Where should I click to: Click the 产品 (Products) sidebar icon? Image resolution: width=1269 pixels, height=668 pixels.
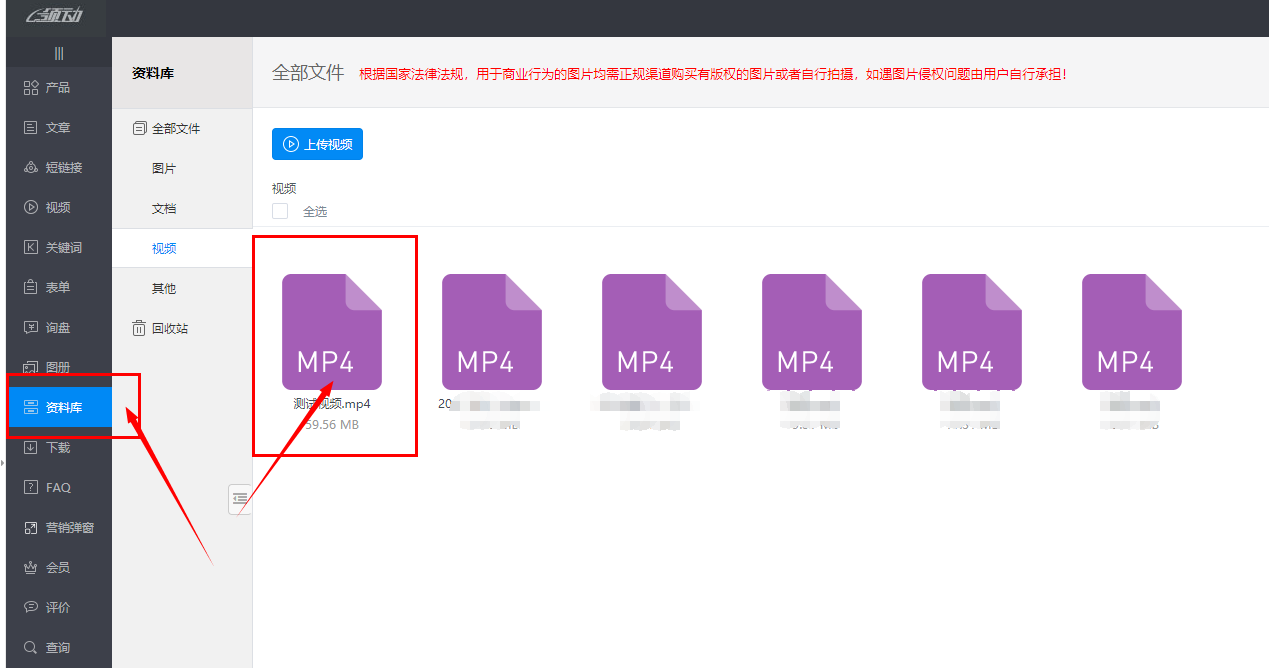coord(31,88)
